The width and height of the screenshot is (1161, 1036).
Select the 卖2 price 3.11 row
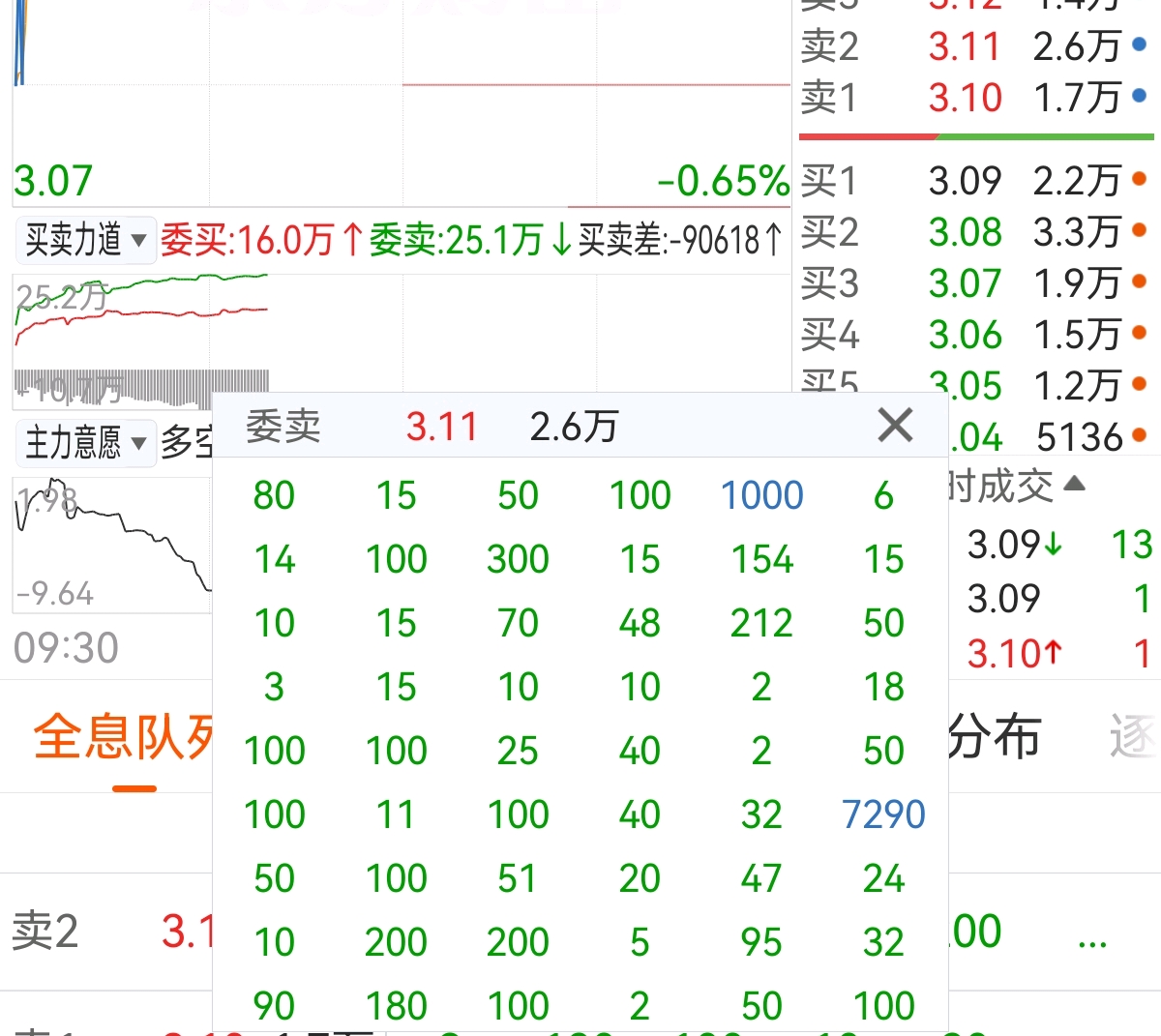(x=976, y=45)
